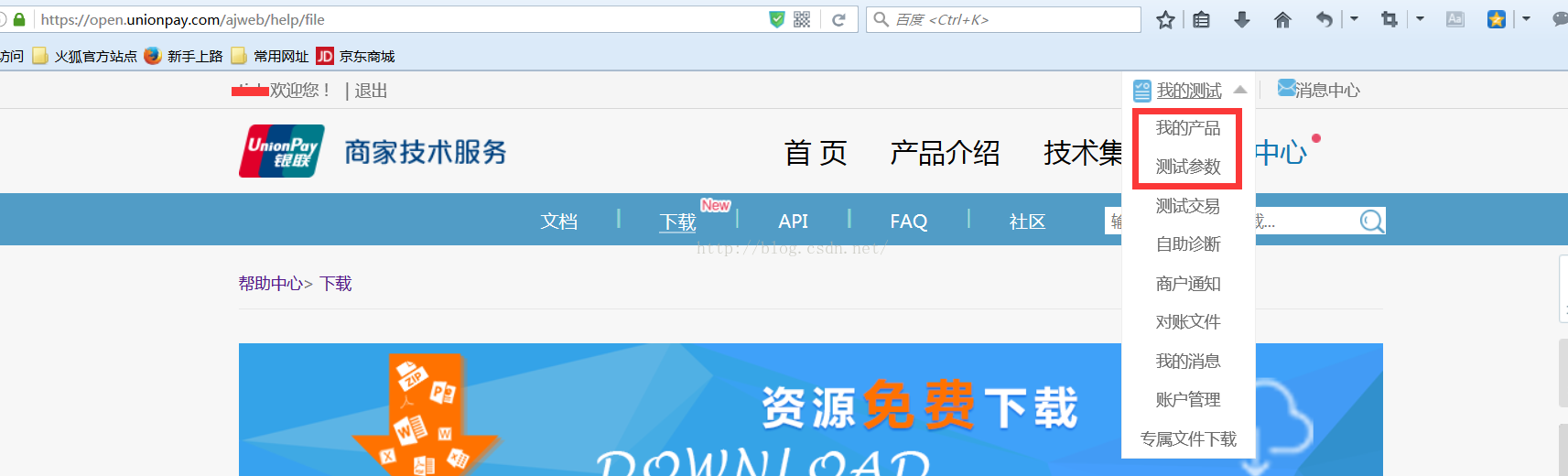
Task: Go to browser home page icon
Action: point(1282,19)
